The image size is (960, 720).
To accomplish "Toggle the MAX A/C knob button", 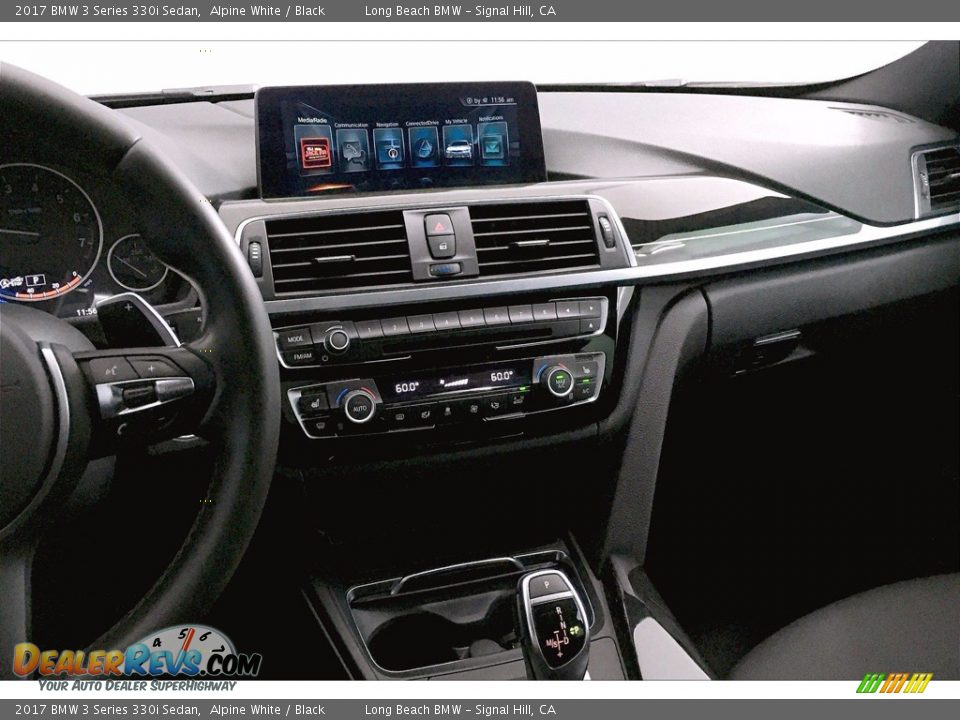I will coord(558,380).
